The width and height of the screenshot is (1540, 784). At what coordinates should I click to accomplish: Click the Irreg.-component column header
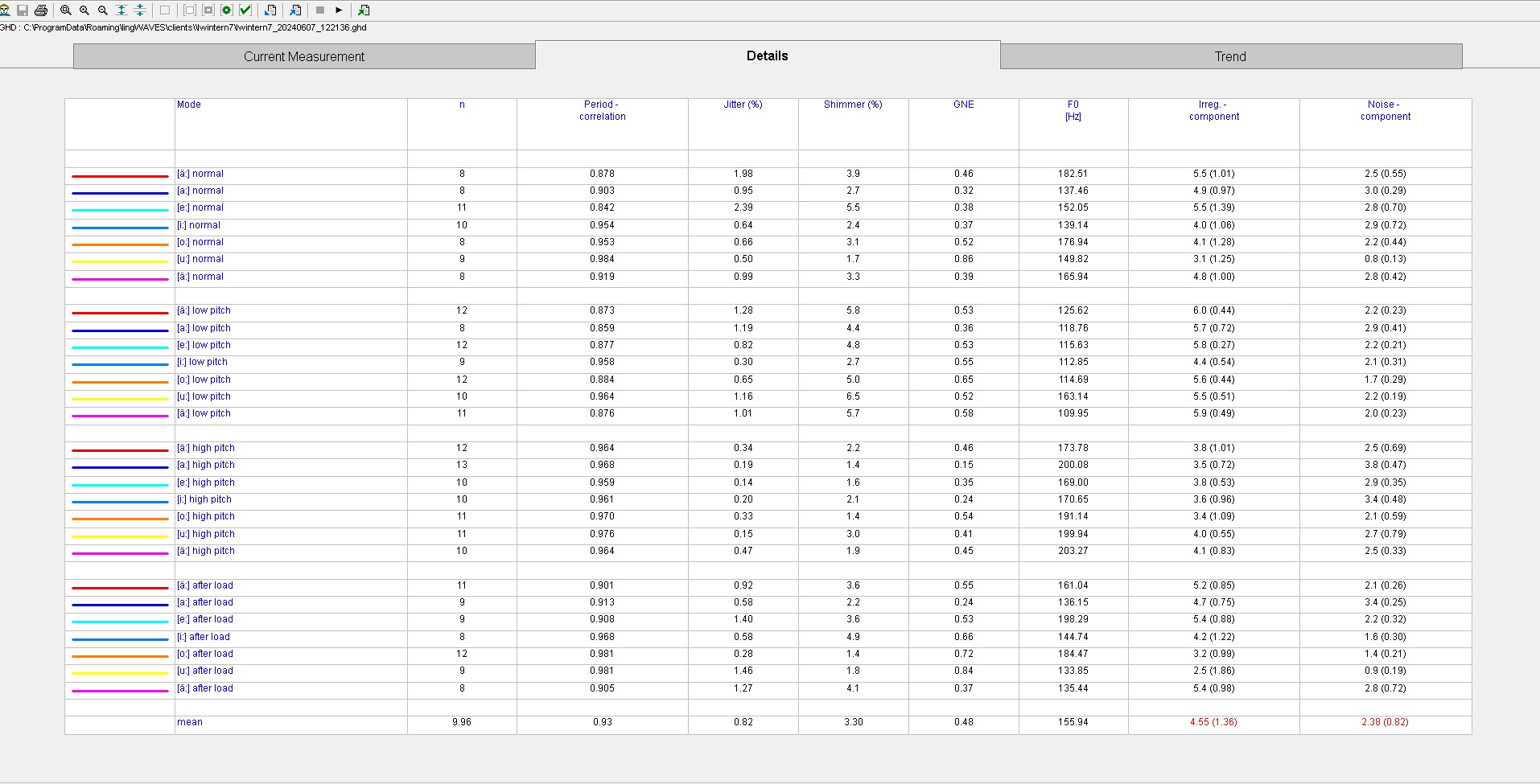tap(1214, 110)
